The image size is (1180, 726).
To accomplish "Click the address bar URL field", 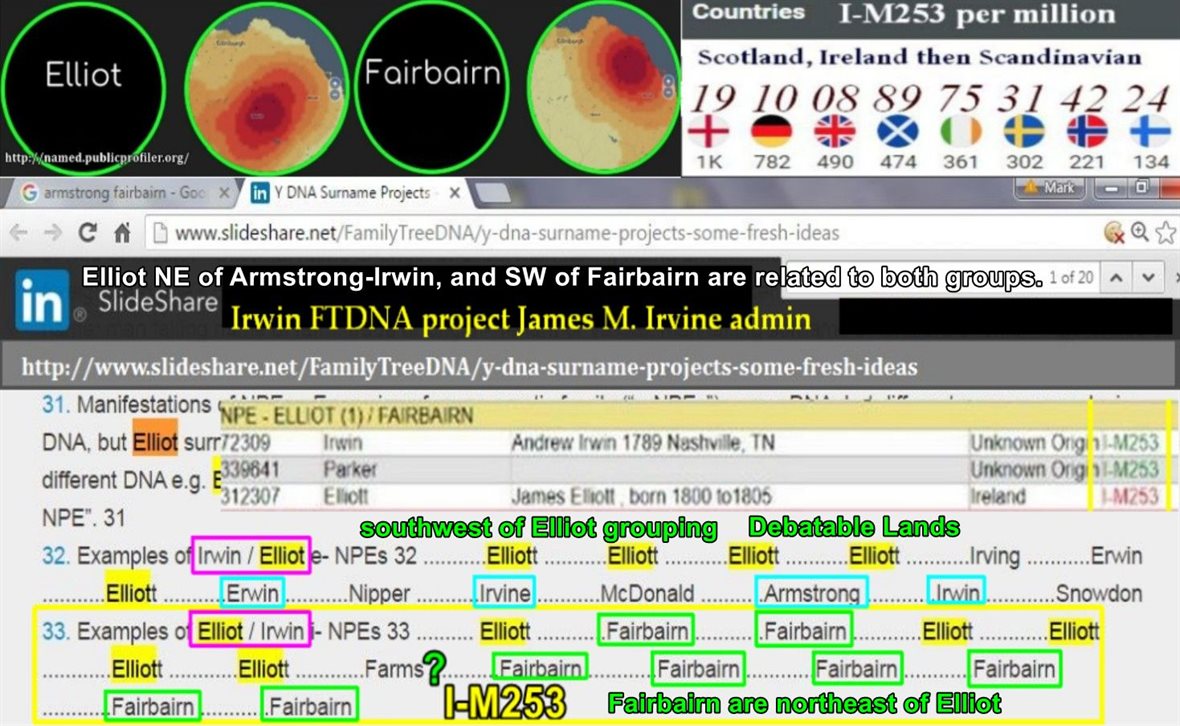I will click(x=506, y=233).
